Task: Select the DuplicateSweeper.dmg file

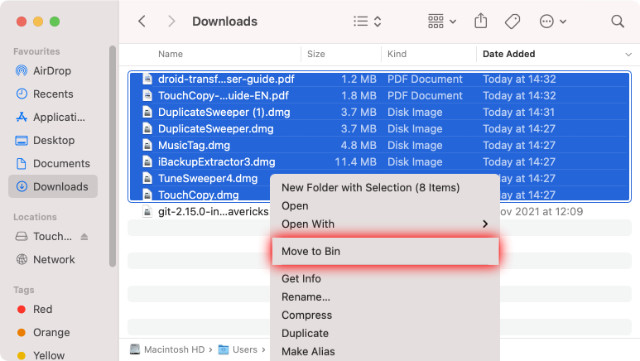Action: [380, 129]
